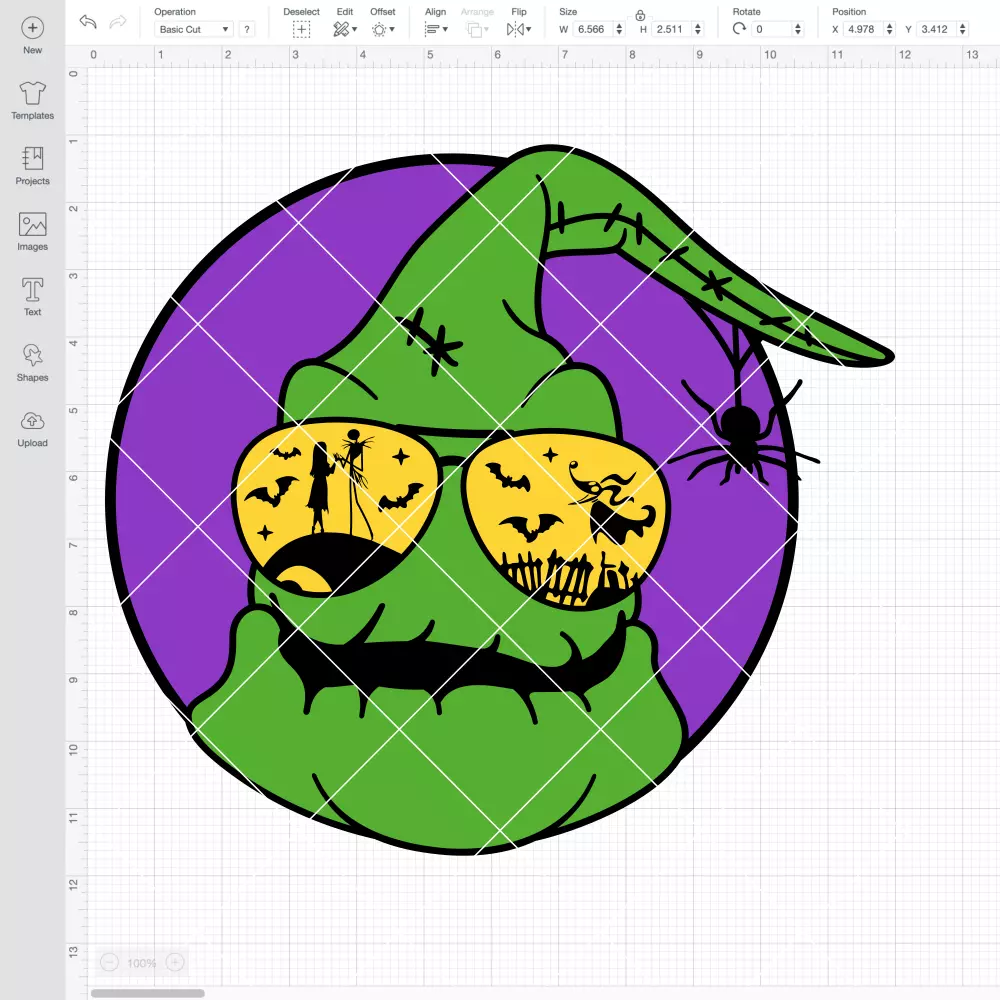
Task: Click the New project plus icon
Action: (33, 28)
